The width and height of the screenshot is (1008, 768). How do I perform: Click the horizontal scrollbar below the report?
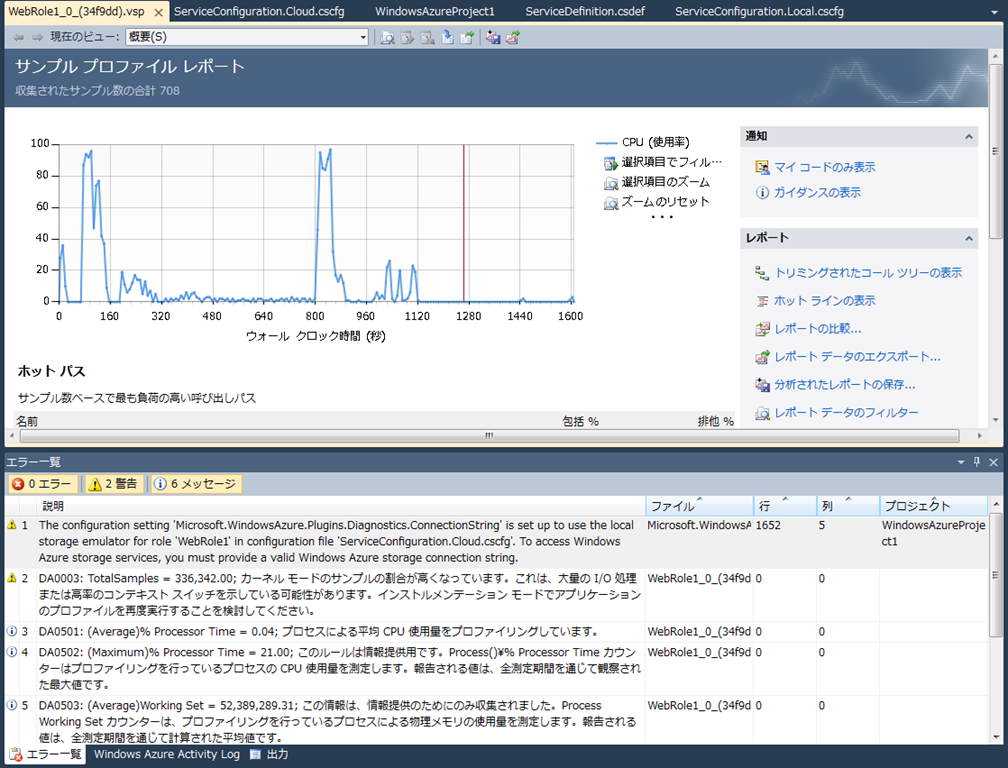pyautogui.click(x=488, y=436)
